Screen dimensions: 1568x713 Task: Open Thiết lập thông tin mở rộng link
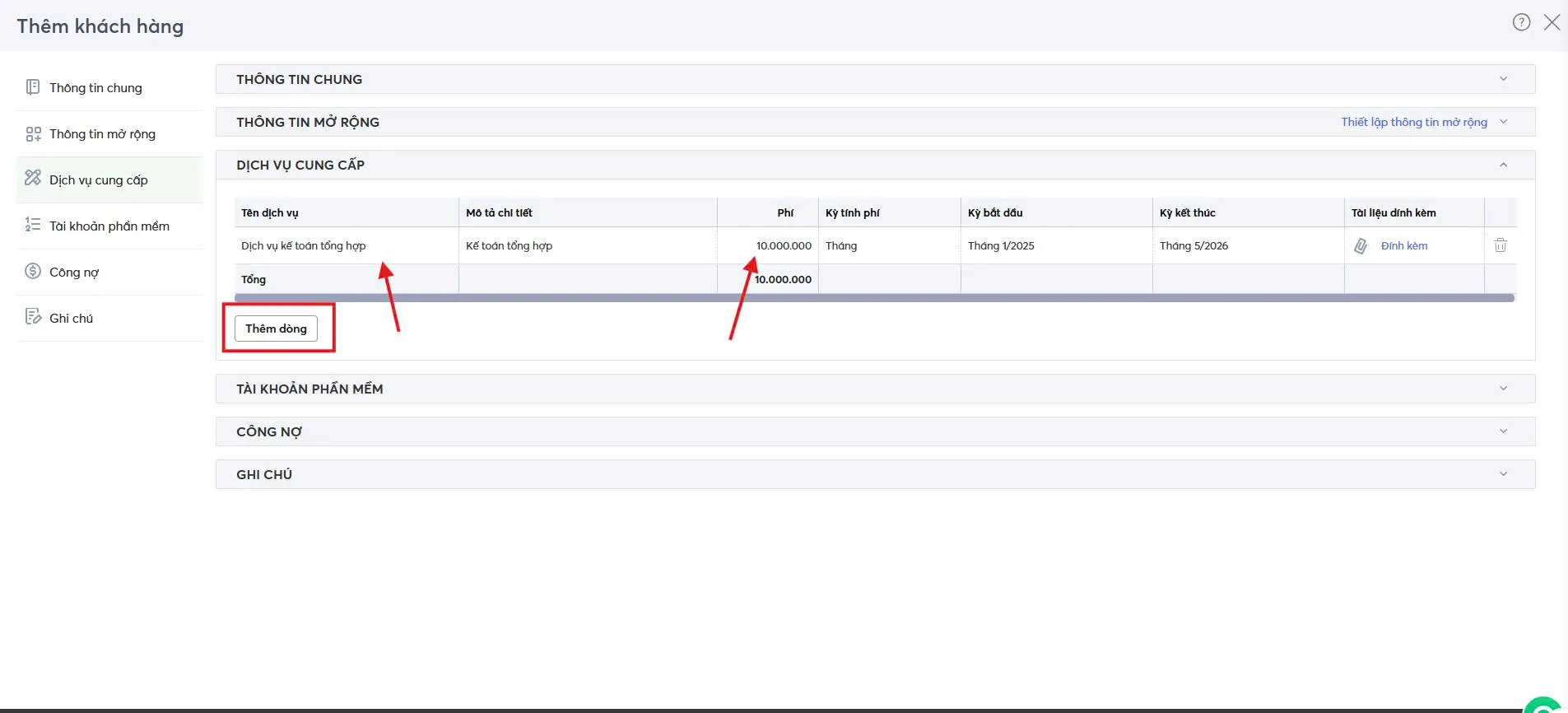1413,122
